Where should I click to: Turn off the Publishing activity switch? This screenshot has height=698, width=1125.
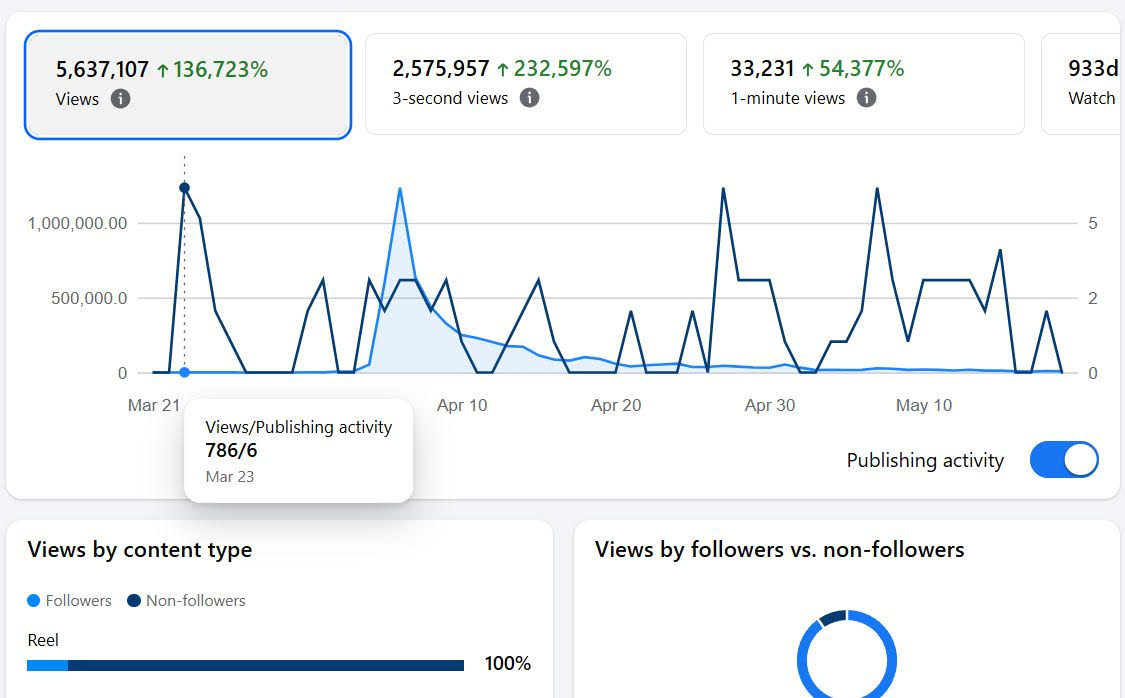[x=1064, y=460]
